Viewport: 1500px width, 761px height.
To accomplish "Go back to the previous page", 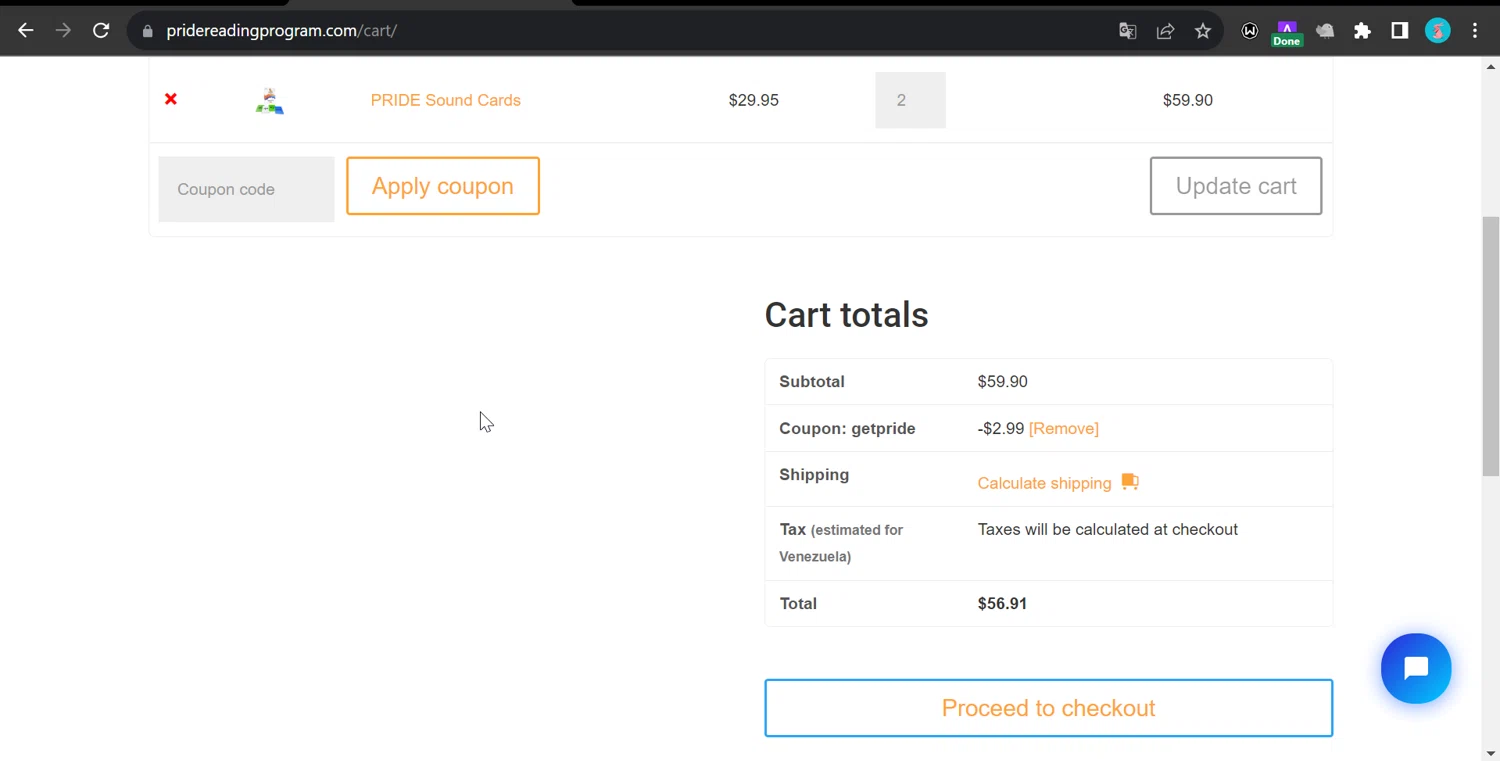I will click(25, 31).
